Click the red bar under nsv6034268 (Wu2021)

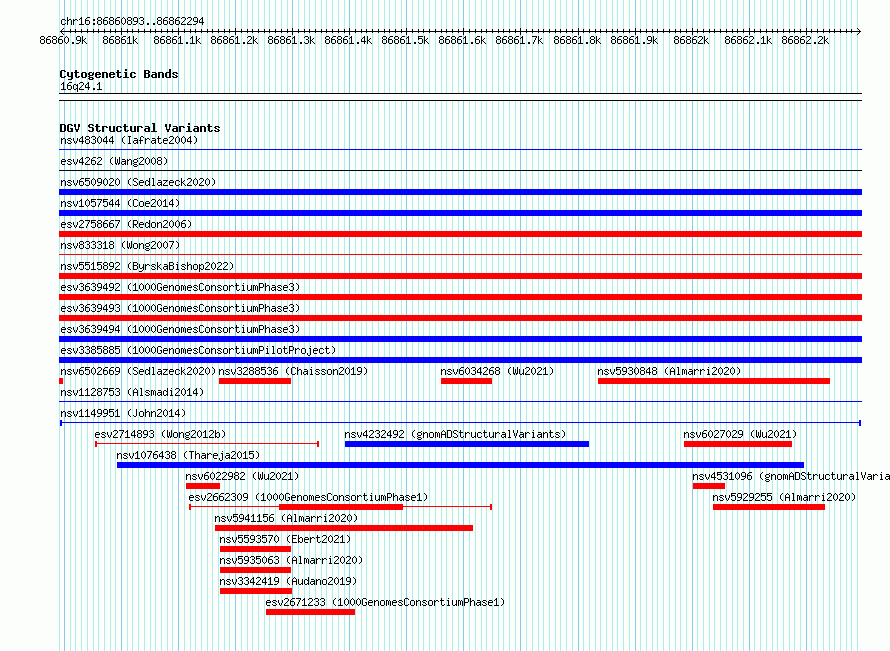click(467, 381)
